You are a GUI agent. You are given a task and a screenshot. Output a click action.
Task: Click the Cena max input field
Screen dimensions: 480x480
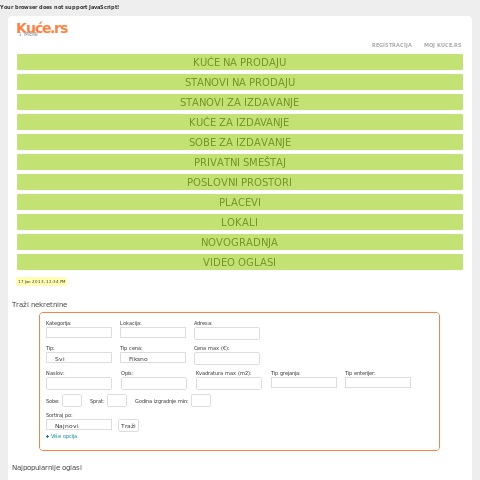coord(227,358)
